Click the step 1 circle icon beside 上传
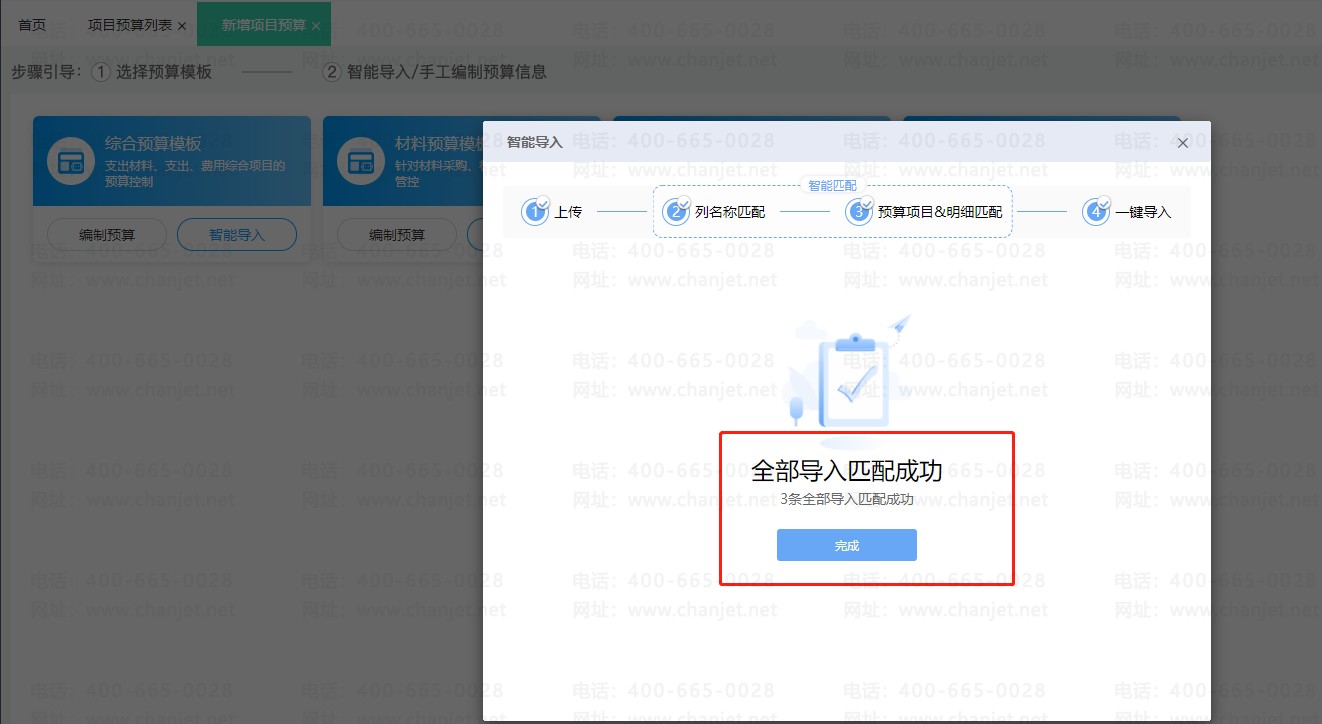Viewport: 1322px width, 724px height. (x=535, y=211)
